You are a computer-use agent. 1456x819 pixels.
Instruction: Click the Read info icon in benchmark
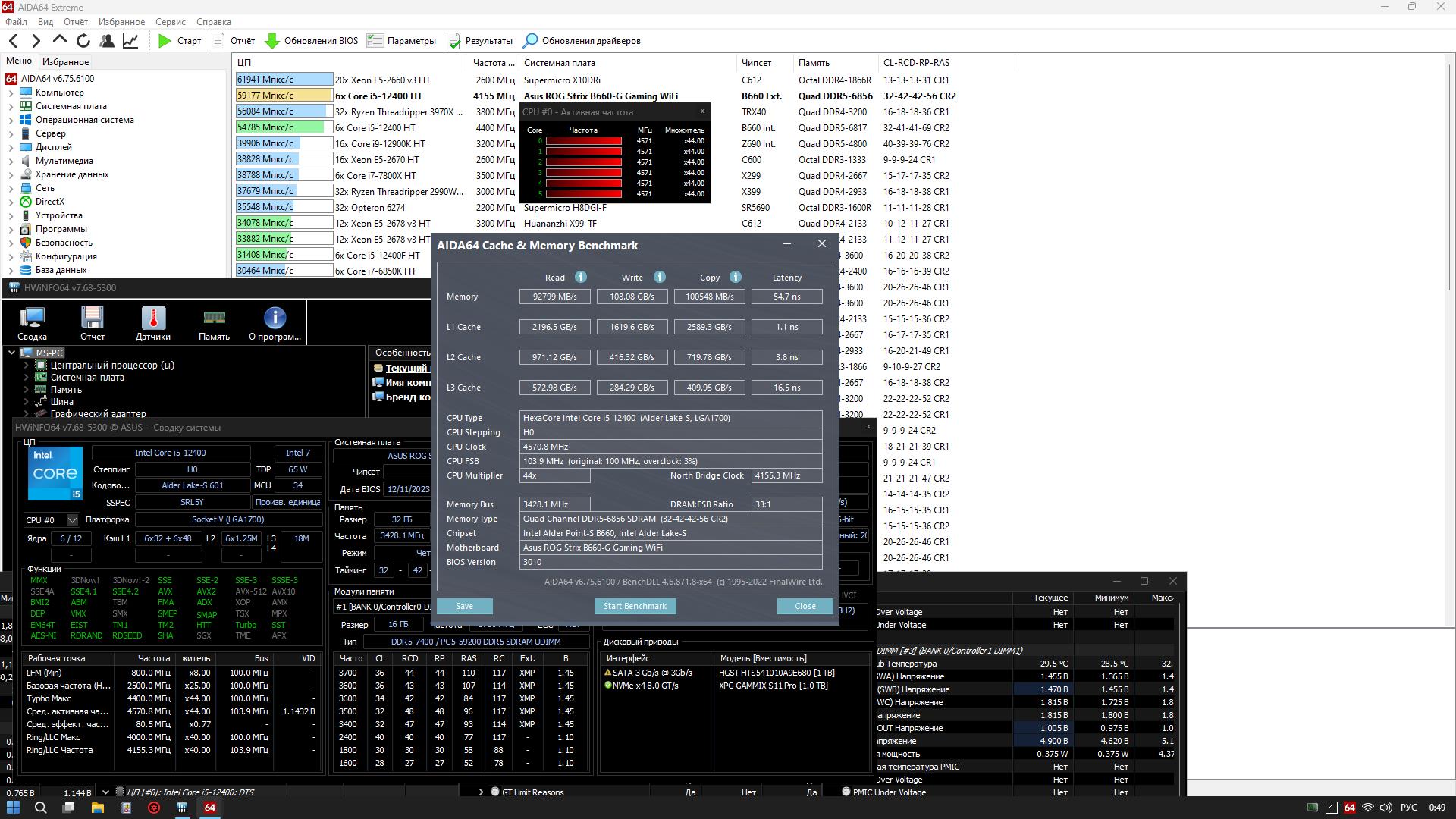581,278
